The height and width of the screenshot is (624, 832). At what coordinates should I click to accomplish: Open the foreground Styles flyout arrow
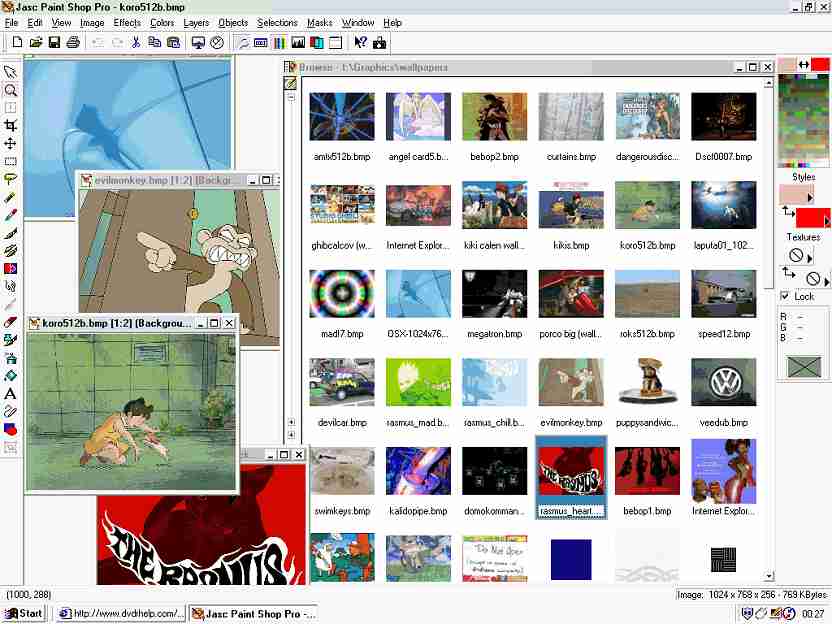pos(810,197)
